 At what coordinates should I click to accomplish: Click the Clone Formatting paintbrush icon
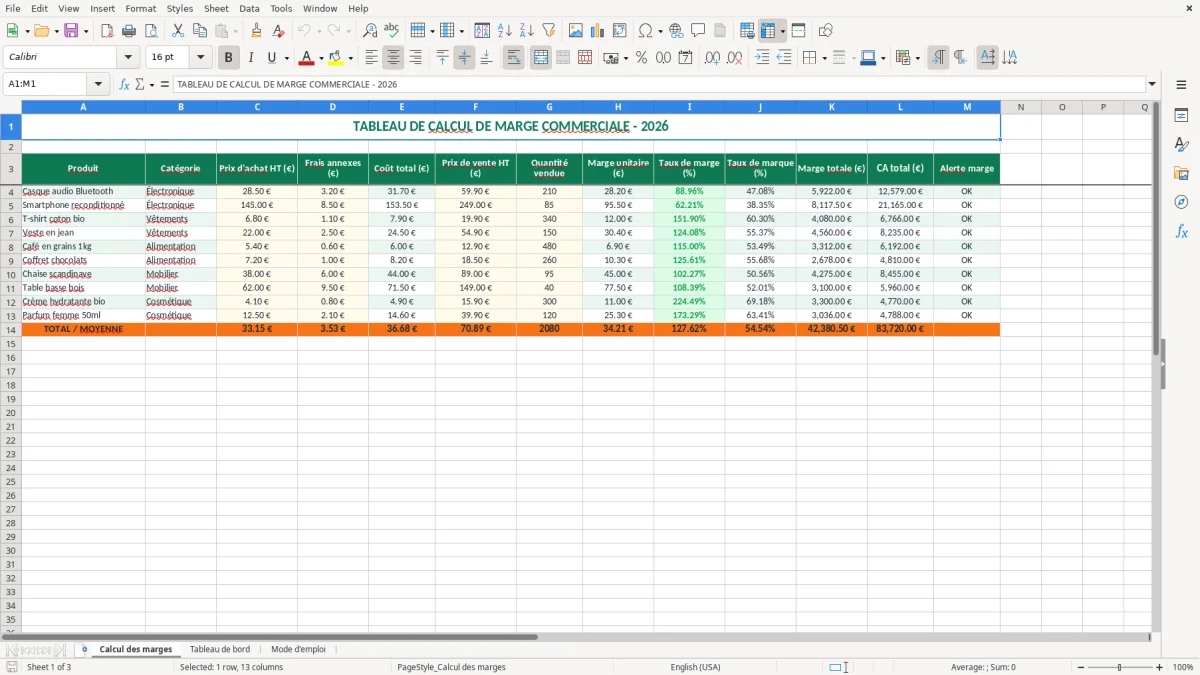pos(256,31)
